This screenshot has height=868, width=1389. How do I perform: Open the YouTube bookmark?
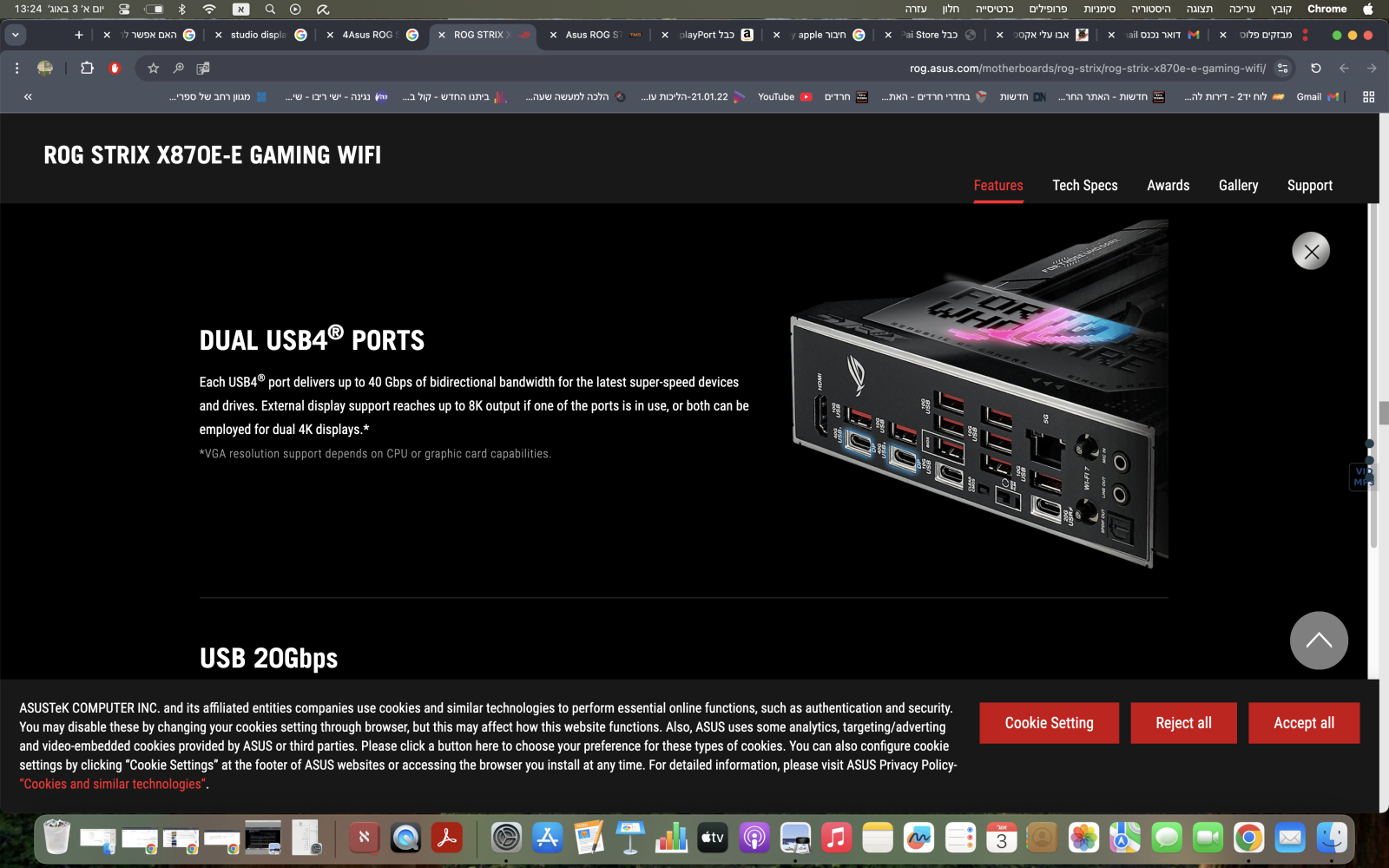pos(785,97)
